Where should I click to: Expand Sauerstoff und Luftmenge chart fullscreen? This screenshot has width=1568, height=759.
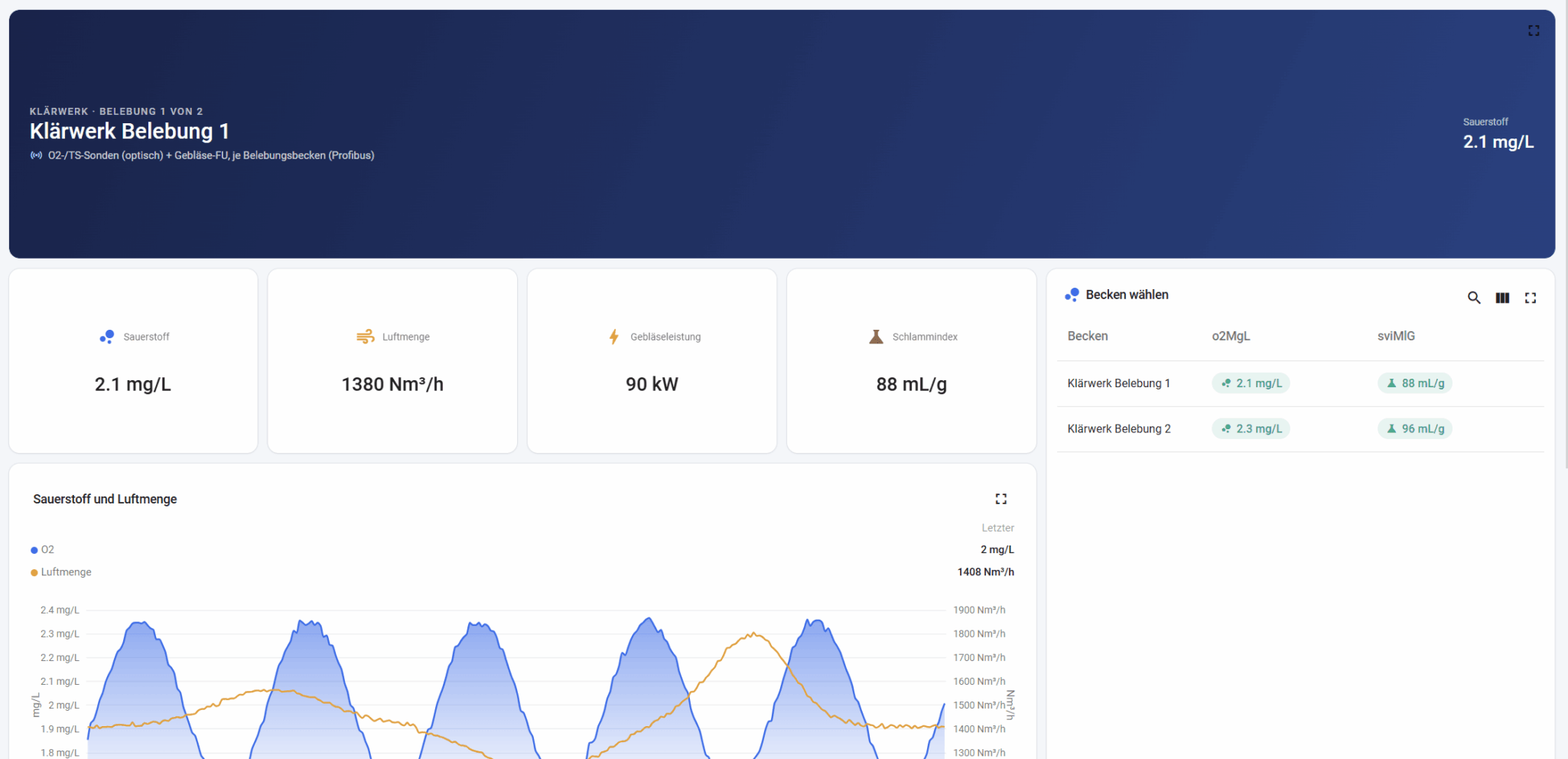pyautogui.click(x=1000, y=499)
